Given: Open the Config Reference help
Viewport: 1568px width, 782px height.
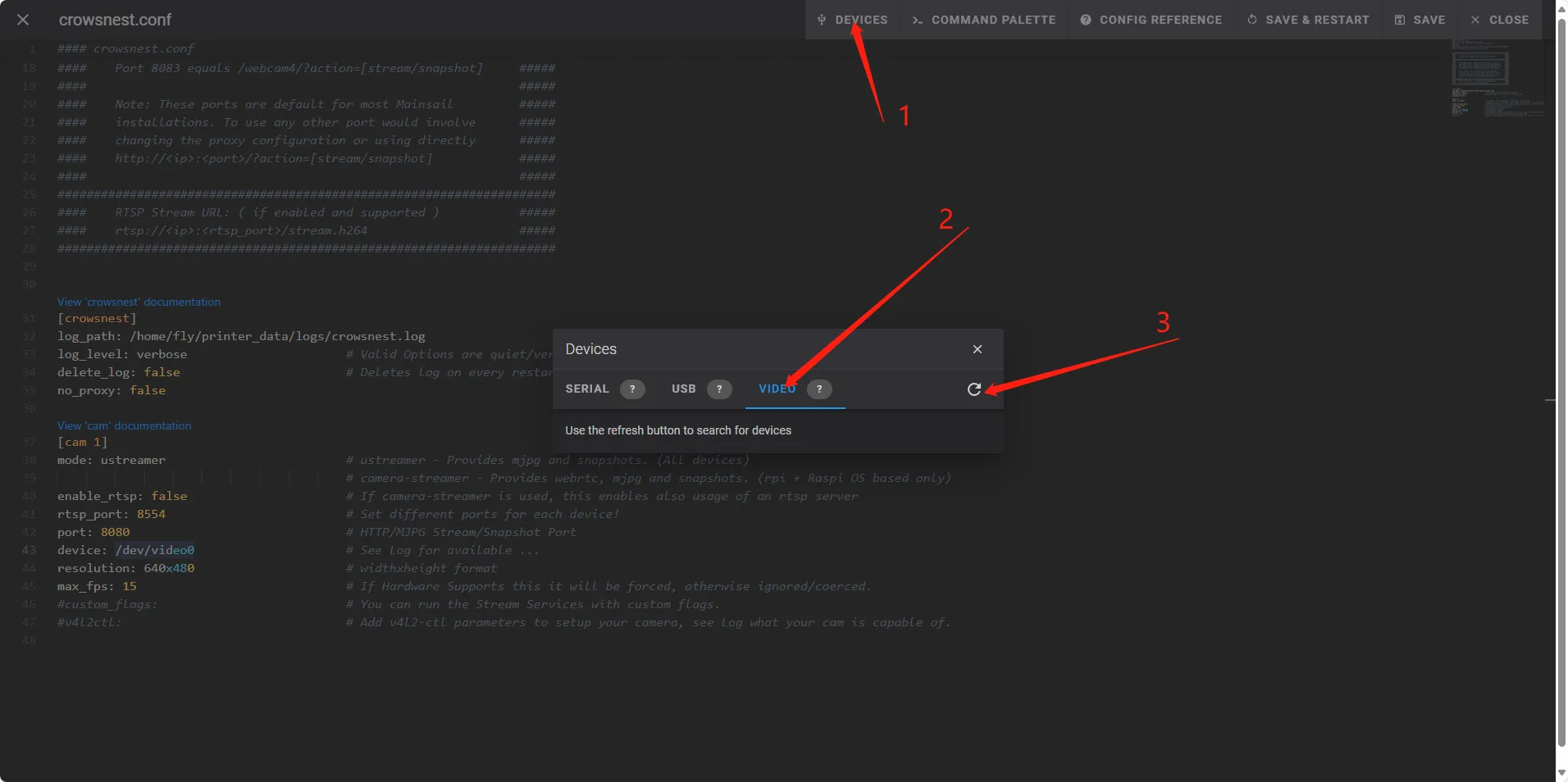Looking at the screenshot, I should pos(1151,20).
